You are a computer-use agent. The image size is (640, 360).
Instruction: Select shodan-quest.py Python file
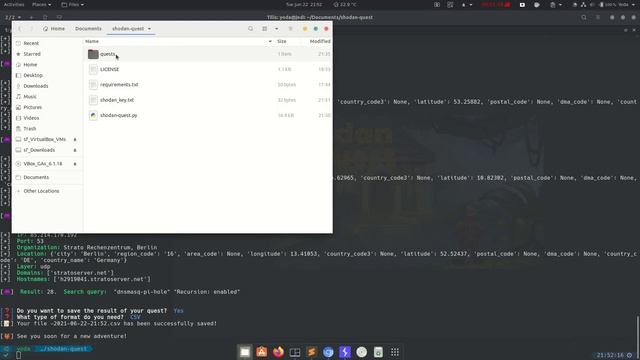click(x=208, y=115)
